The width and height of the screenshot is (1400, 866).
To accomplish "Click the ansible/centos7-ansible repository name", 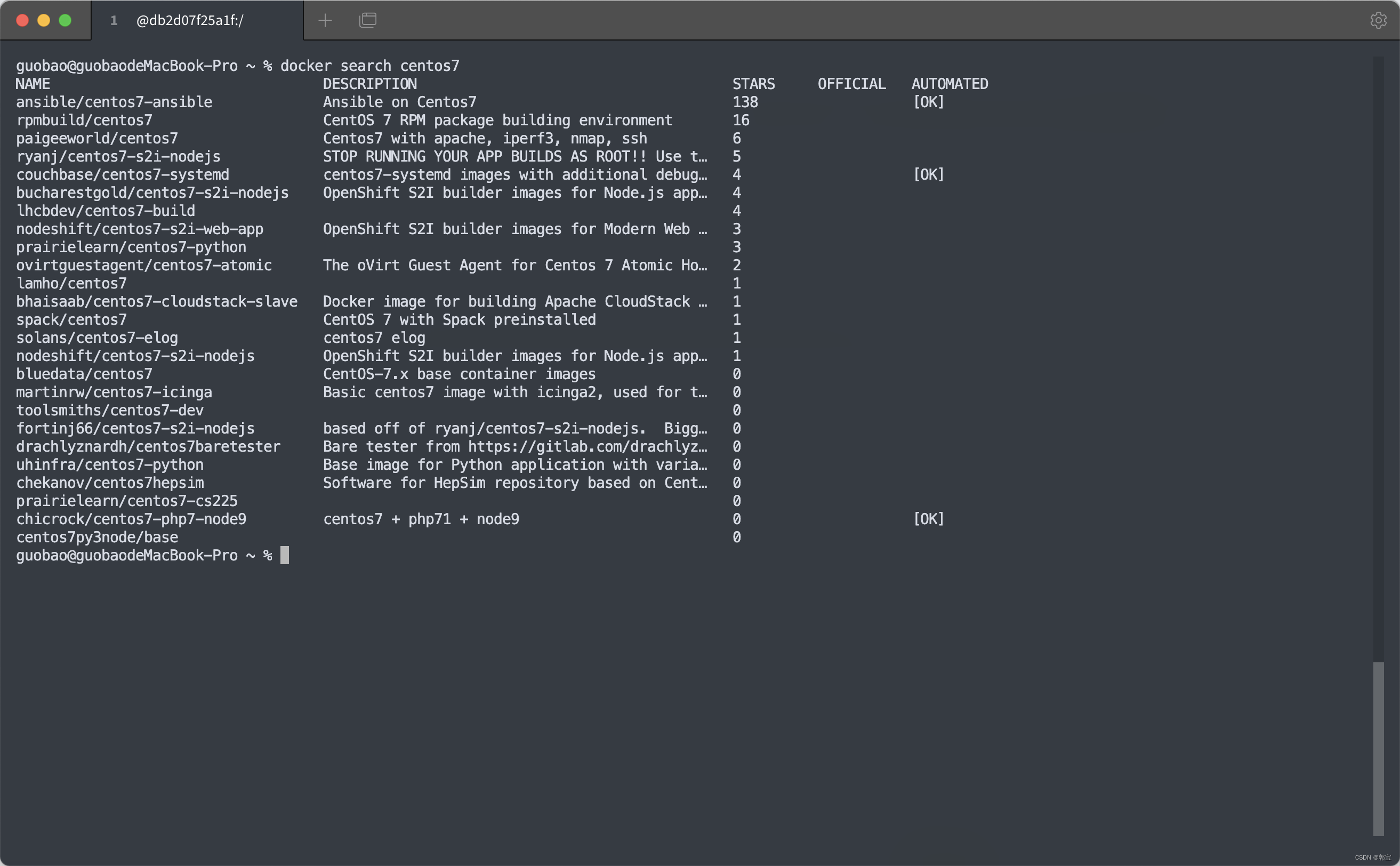I will (x=114, y=102).
